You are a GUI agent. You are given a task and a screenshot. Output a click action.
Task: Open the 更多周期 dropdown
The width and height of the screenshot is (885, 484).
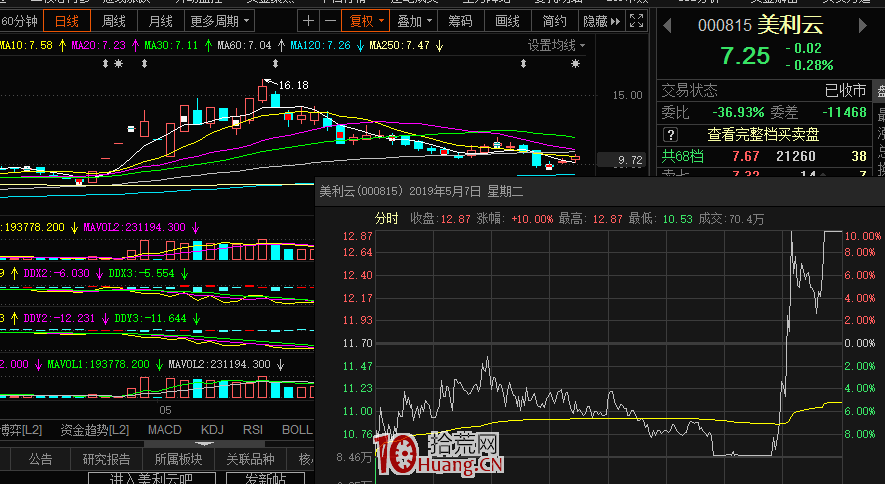click(x=217, y=21)
